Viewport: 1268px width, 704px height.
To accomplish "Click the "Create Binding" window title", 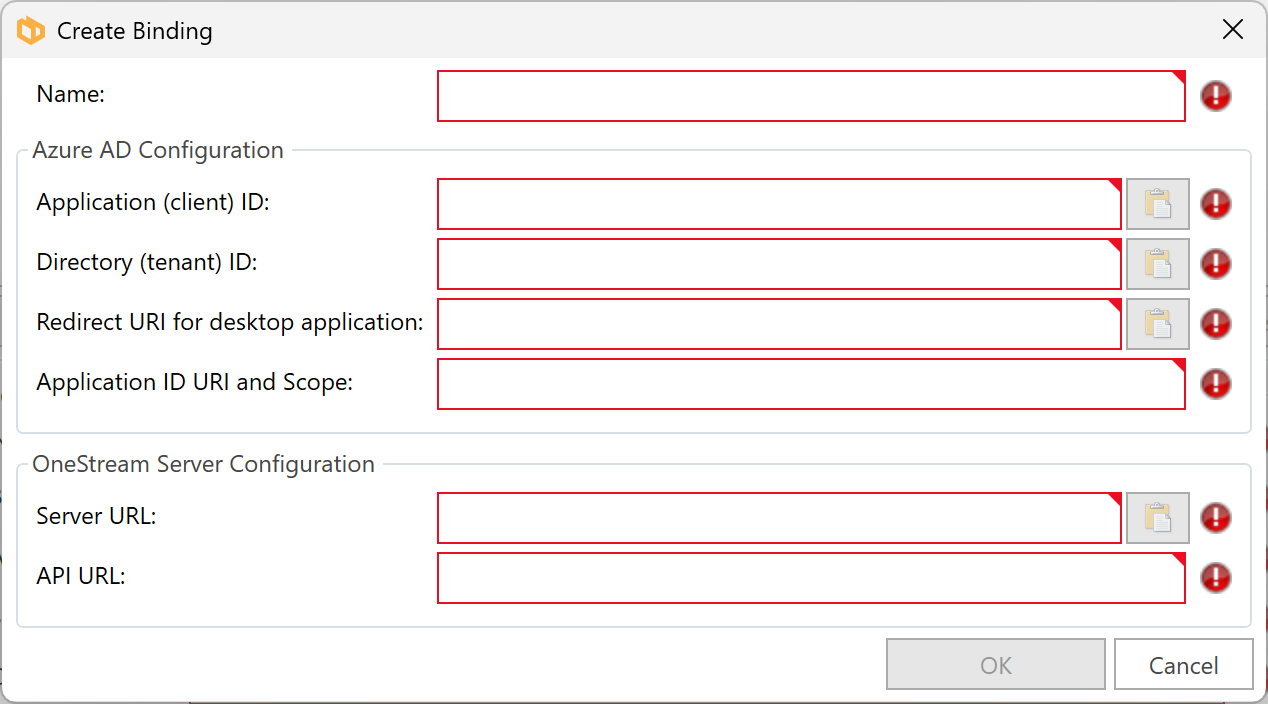I will (x=135, y=31).
